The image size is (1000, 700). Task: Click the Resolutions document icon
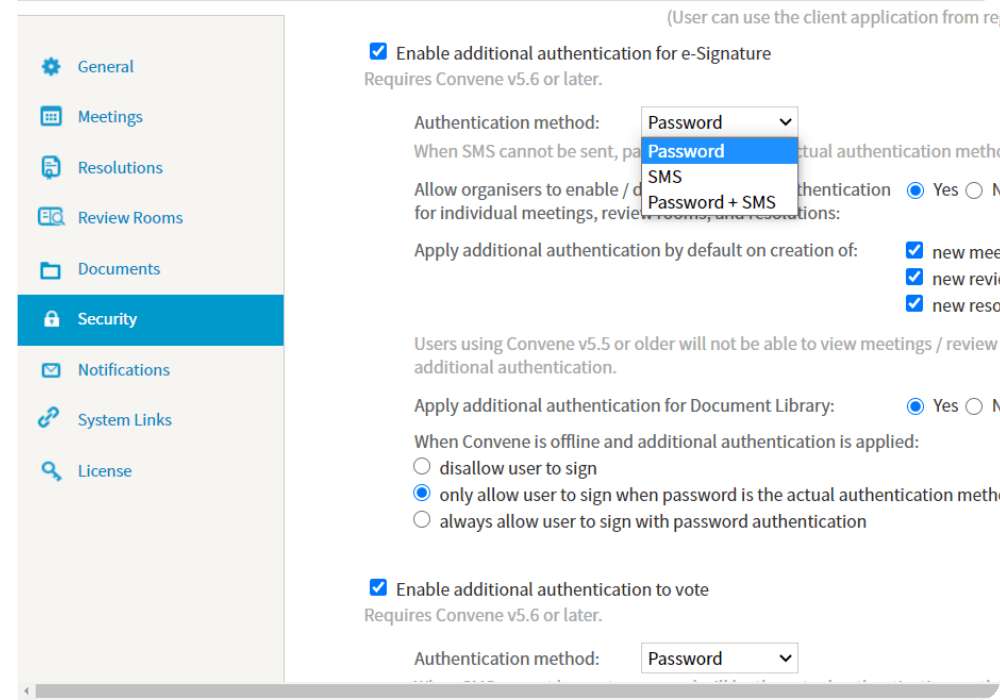point(51,168)
